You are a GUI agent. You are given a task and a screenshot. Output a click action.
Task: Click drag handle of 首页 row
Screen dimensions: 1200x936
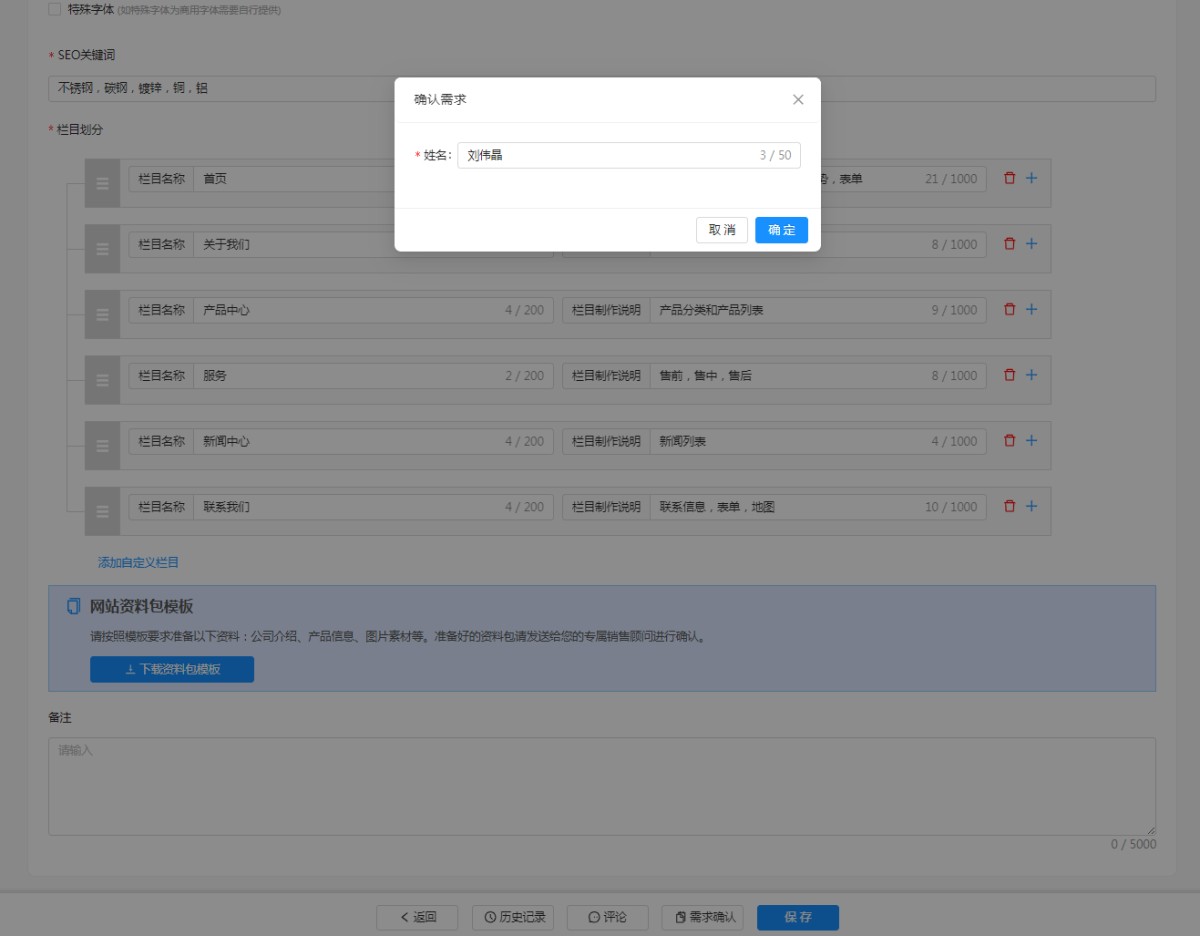coord(102,184)
